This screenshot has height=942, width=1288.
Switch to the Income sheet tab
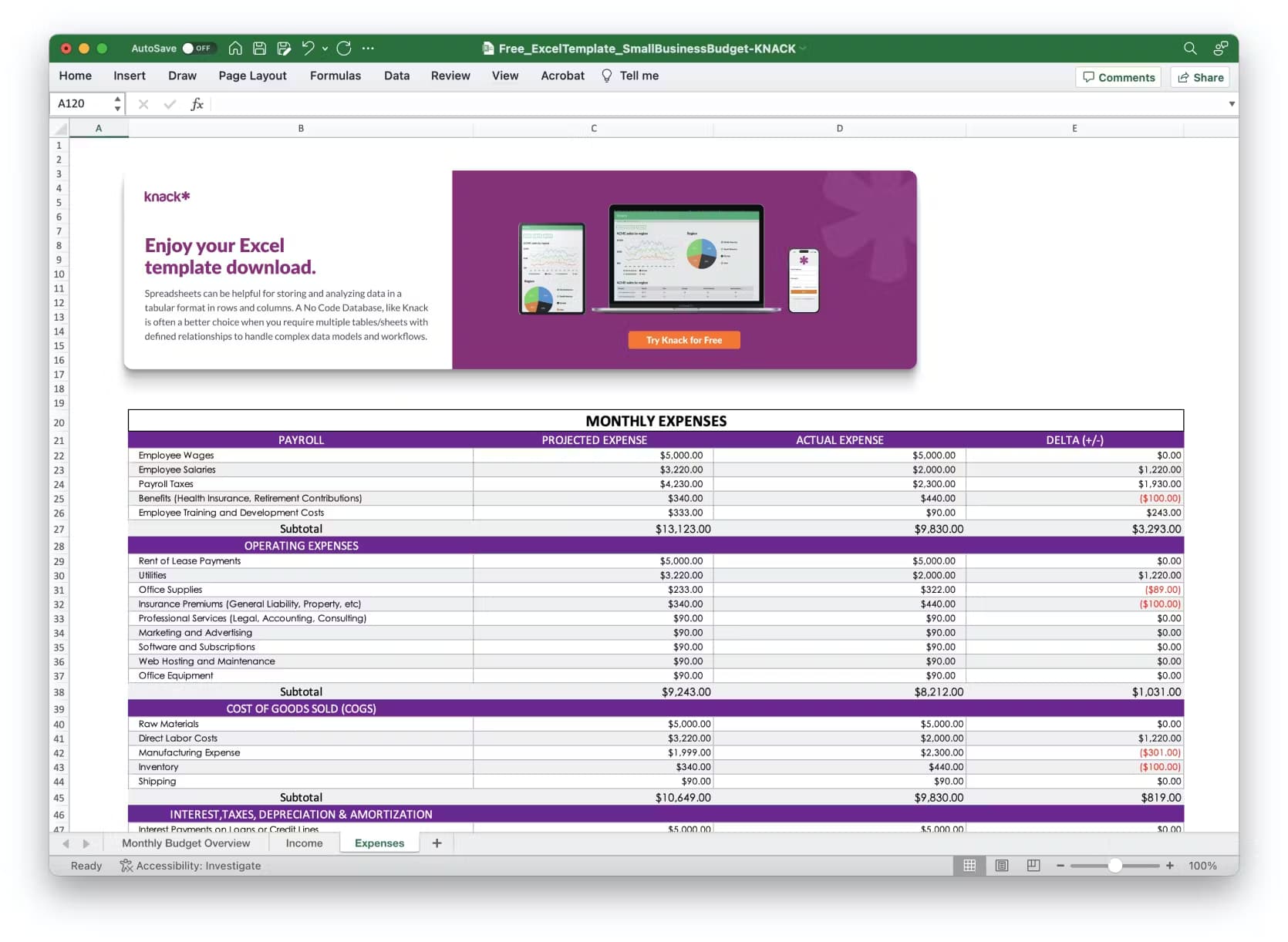[304, 843]
